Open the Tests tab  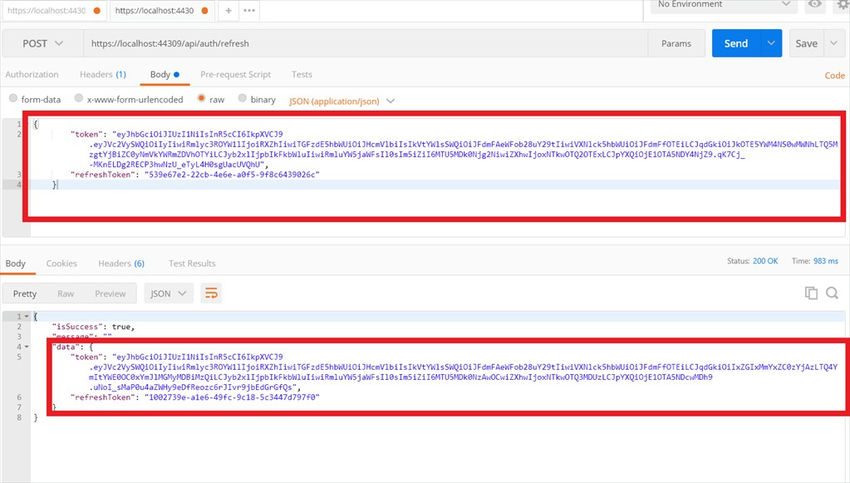click(301, 74)
